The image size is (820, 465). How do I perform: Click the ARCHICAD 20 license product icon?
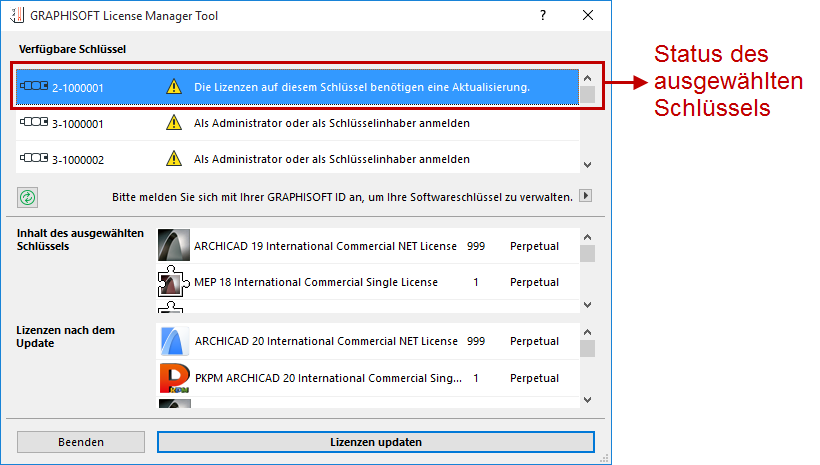[x=174, y=342]
